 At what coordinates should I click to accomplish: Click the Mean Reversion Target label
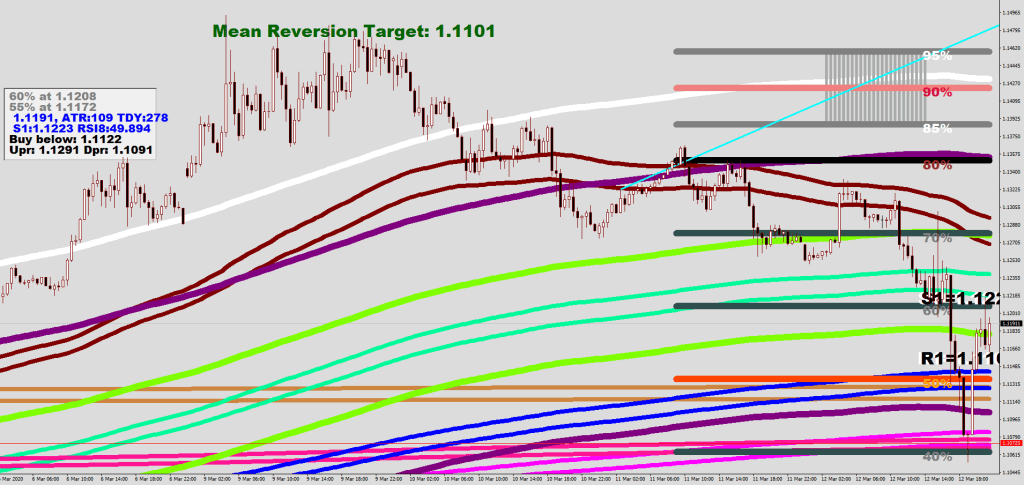point(354,31)
